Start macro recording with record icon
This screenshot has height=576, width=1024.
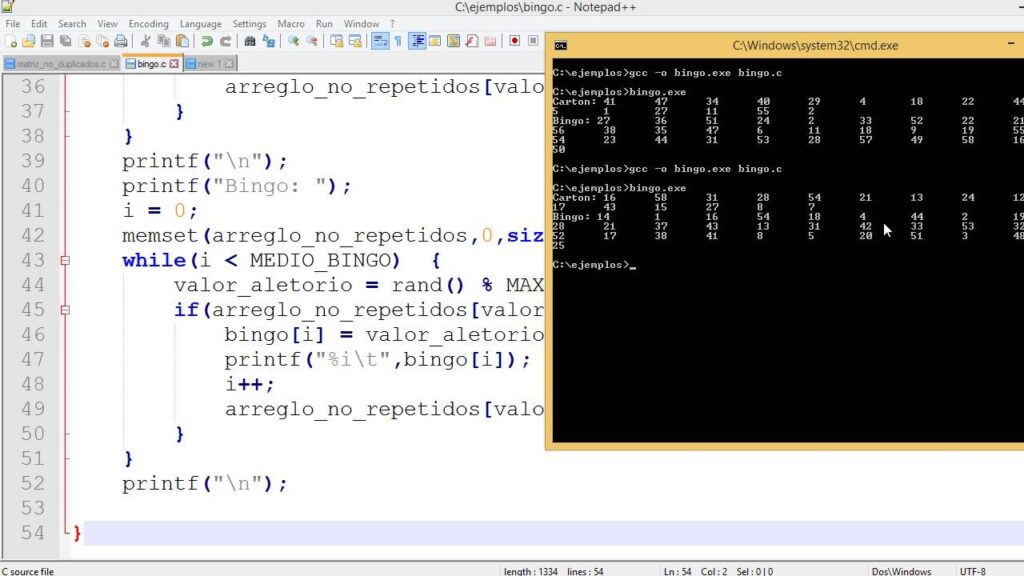point(514,43)
